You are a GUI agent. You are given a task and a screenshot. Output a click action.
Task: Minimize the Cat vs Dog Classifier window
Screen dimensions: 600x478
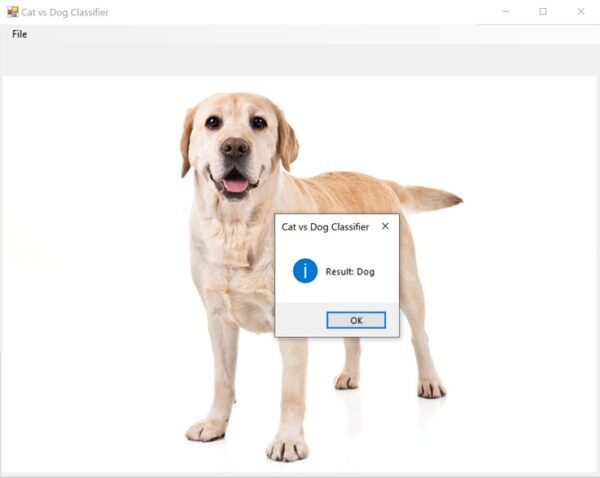tap(505, 11)
